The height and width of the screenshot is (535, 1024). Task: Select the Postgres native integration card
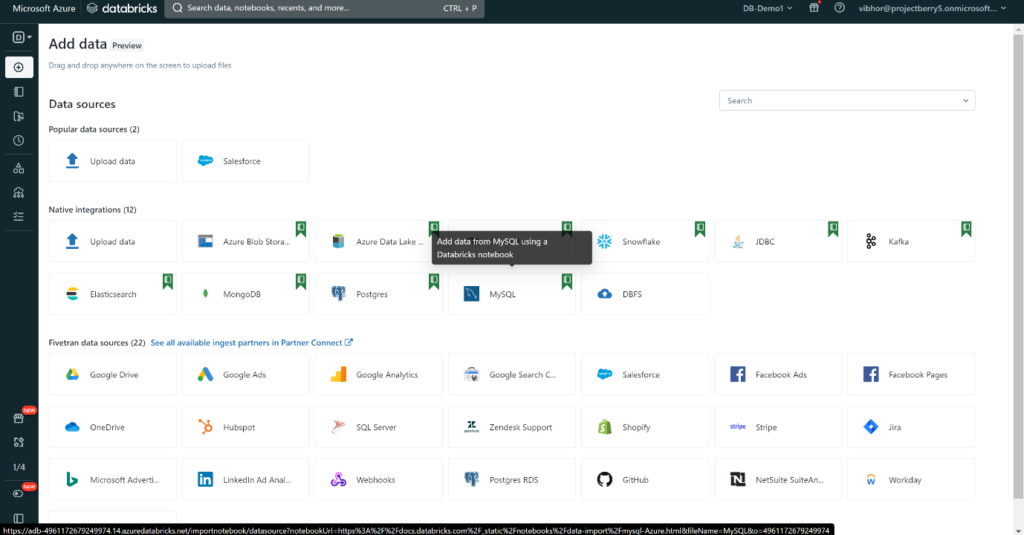click(379, 294)
